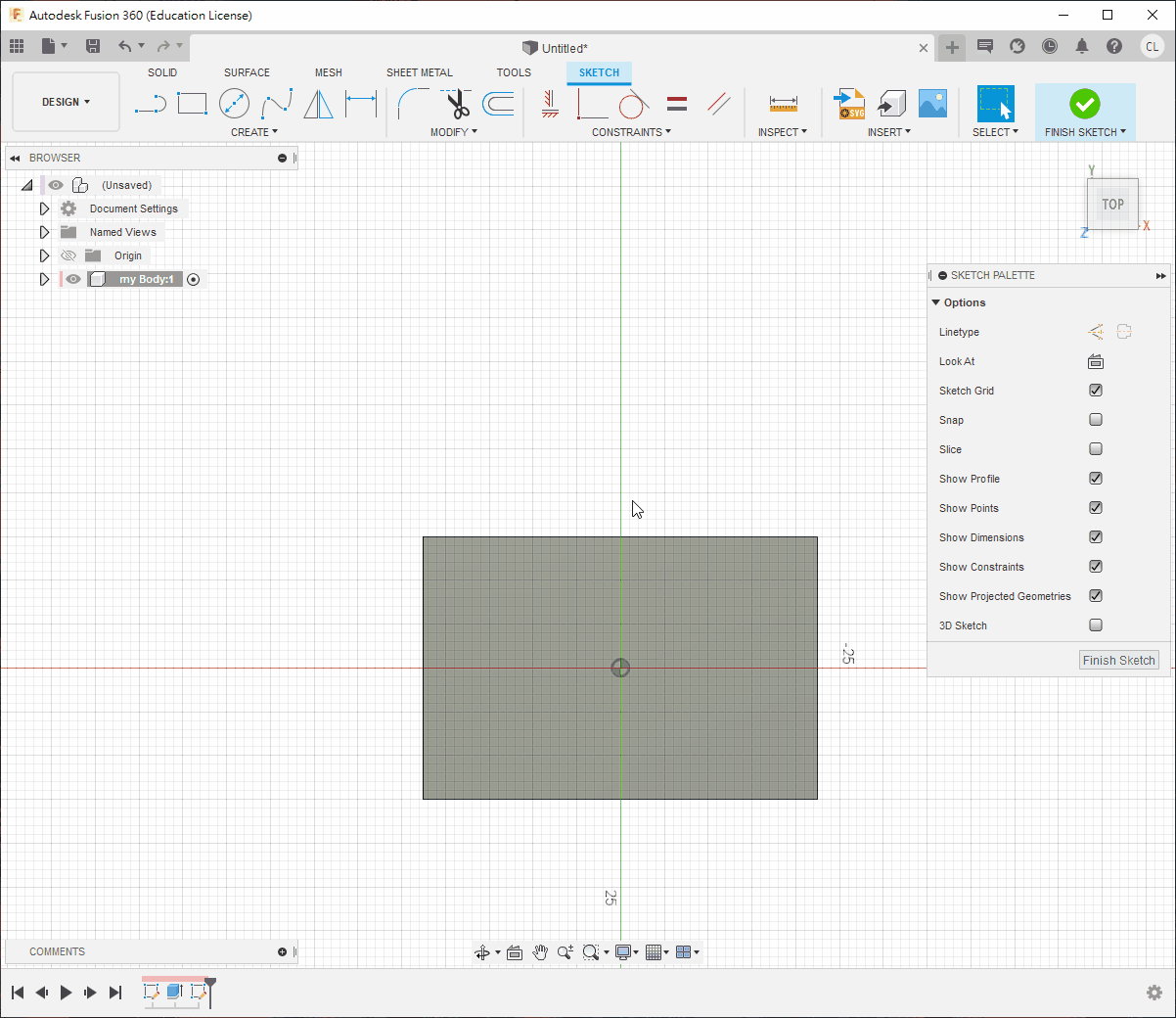Open the CONSTRAINTS dropdown menu

point(631,132)
